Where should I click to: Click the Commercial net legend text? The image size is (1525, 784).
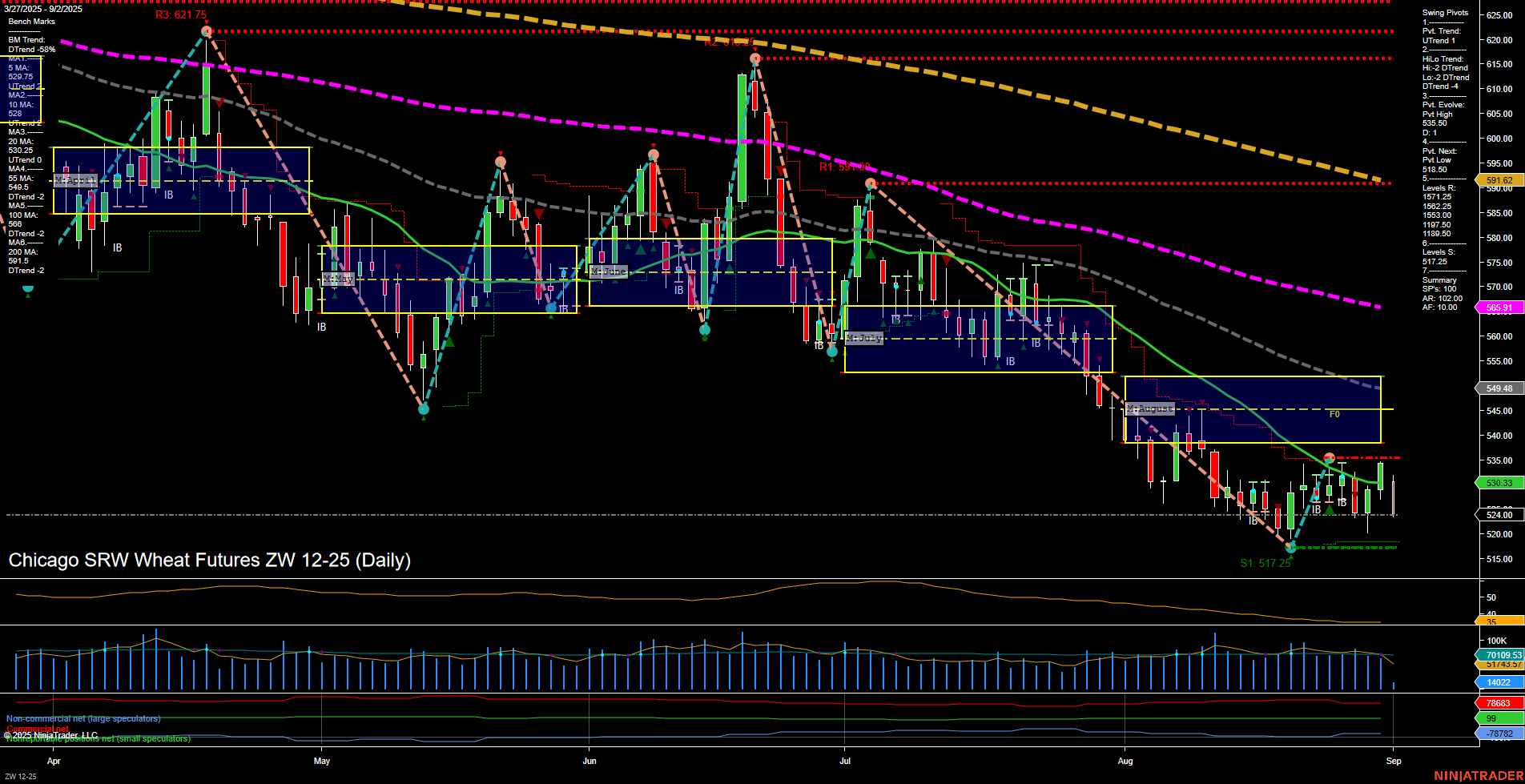(x=38, y=727)
